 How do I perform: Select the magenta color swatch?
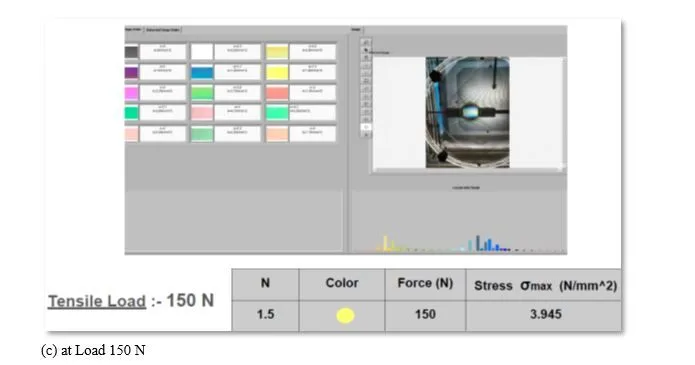point(132,93)
